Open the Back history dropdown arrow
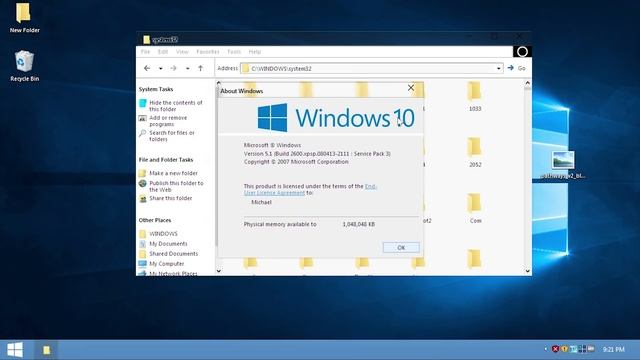This screenshot has height=360, width=640. point(160,69)
